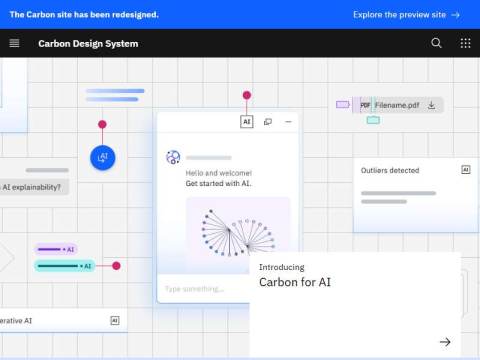Click the blue round AI chat launcher button
480x360 pixels.
[103, 158]
